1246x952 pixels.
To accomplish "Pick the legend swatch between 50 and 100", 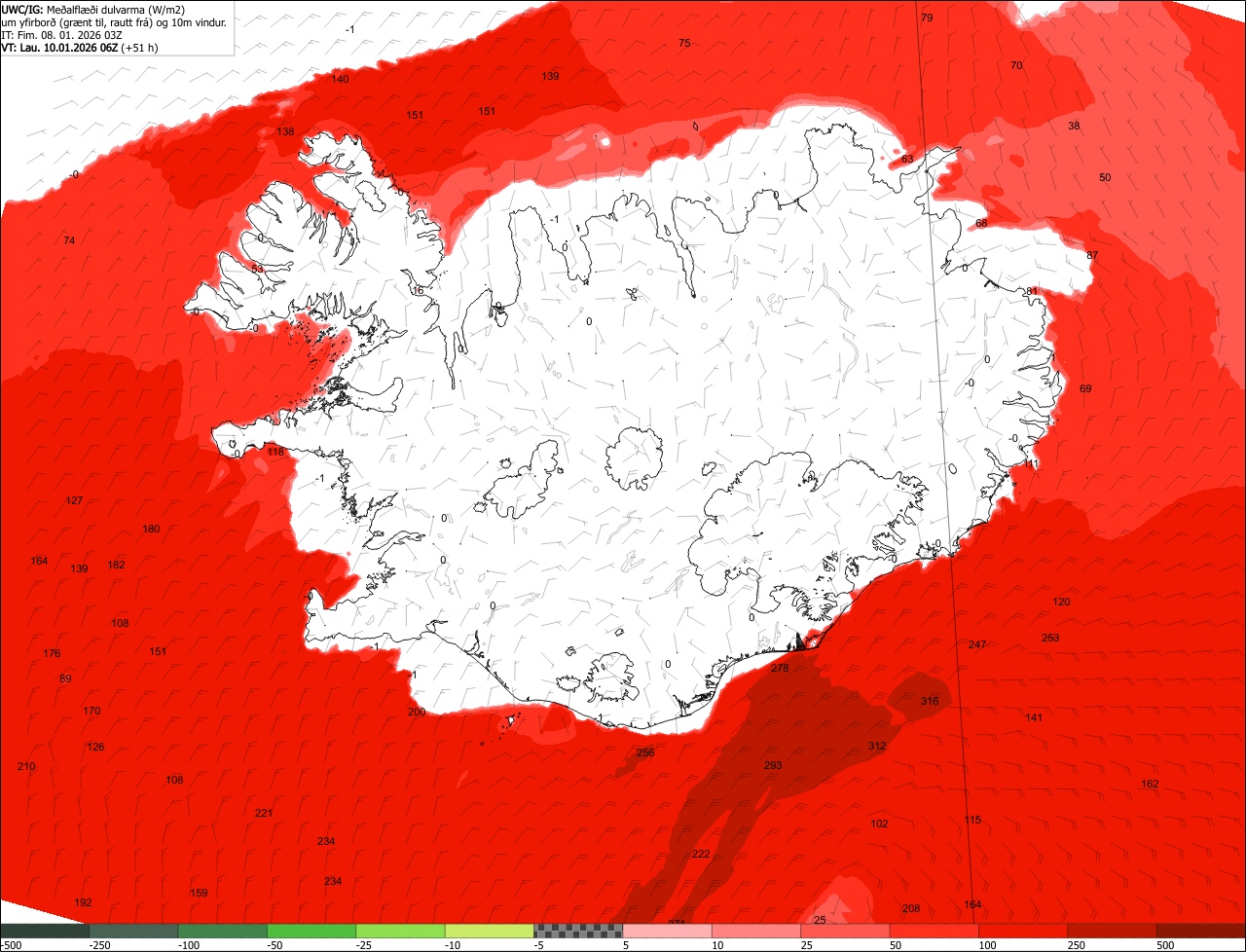I will (934, 931).
